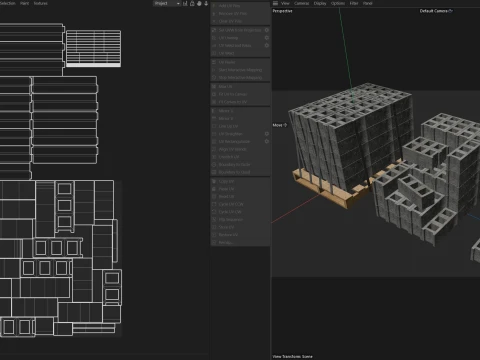Click the Mirror U icon
Image resolution: width=480 pixels, height=360 pixels.
click(x=214, y=111)
